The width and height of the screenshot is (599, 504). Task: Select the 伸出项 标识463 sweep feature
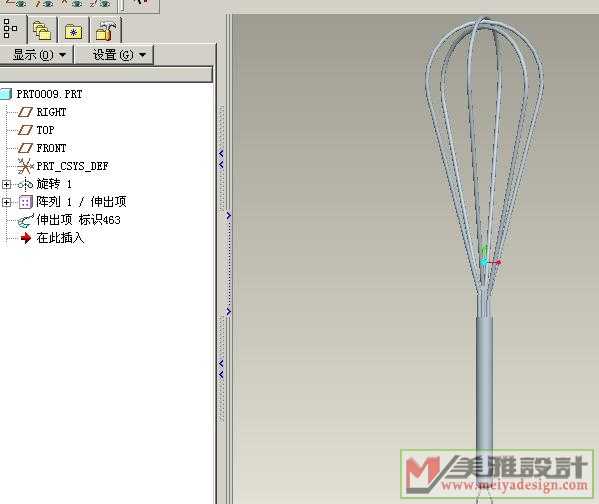(69, 220)
